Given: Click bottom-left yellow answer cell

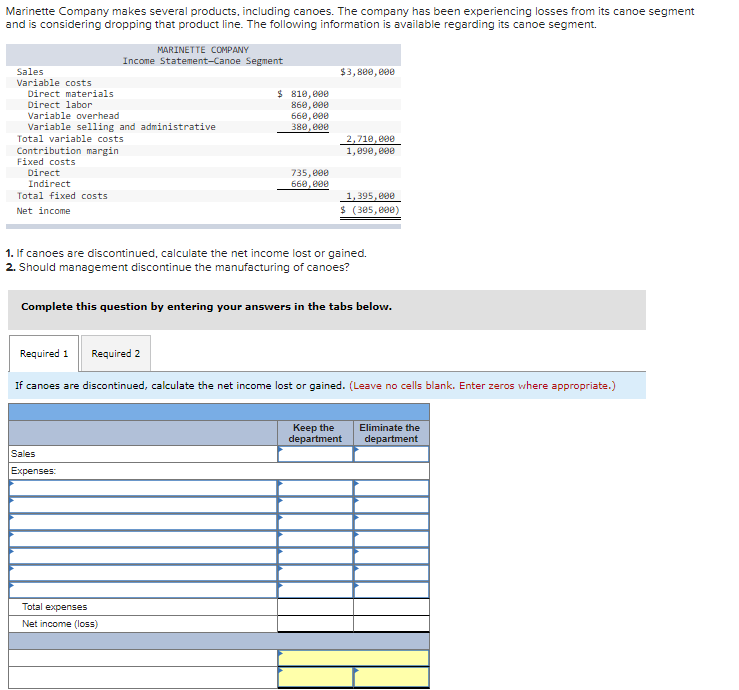Looking at the screenshot, I should pos(315,677).
